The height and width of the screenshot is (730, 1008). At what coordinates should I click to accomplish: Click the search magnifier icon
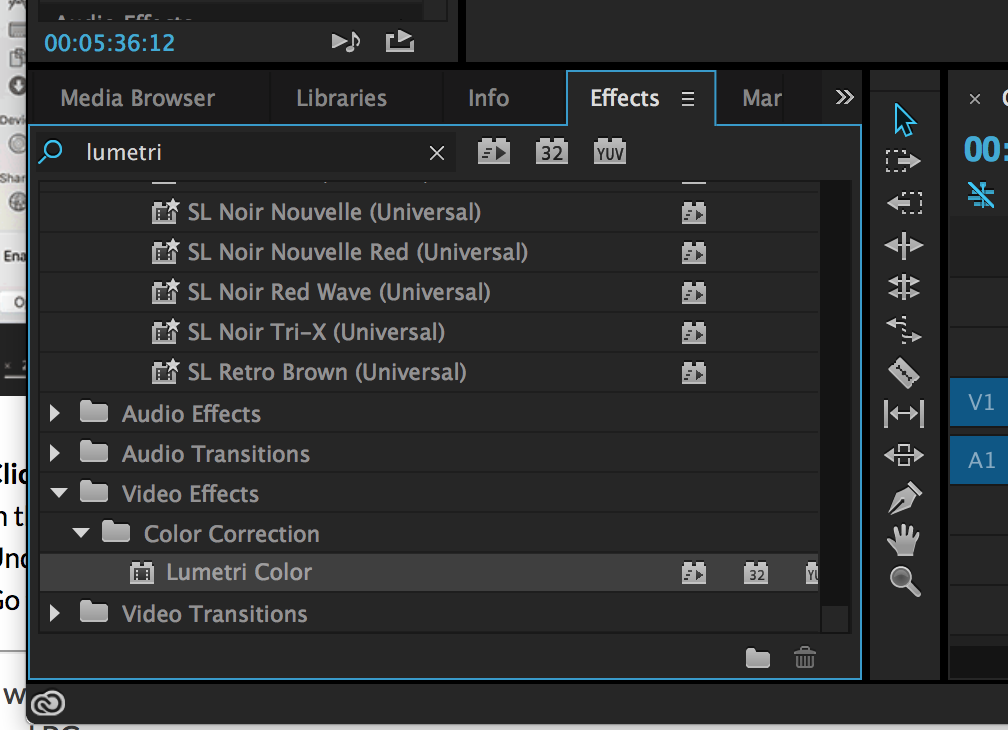pos(50,152)
